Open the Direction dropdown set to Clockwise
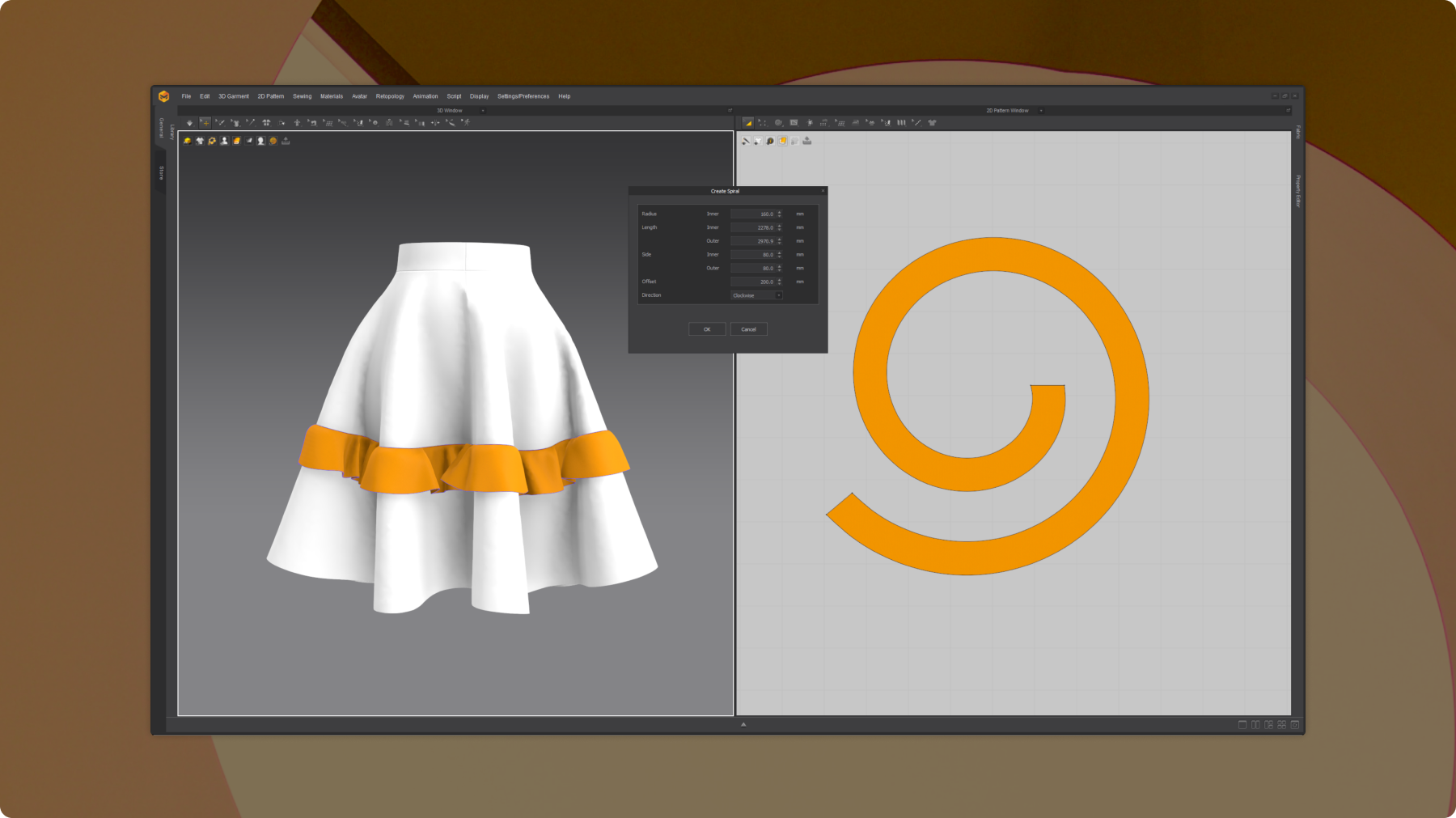This screenshot has height=818, width=1456. point(756,295)
